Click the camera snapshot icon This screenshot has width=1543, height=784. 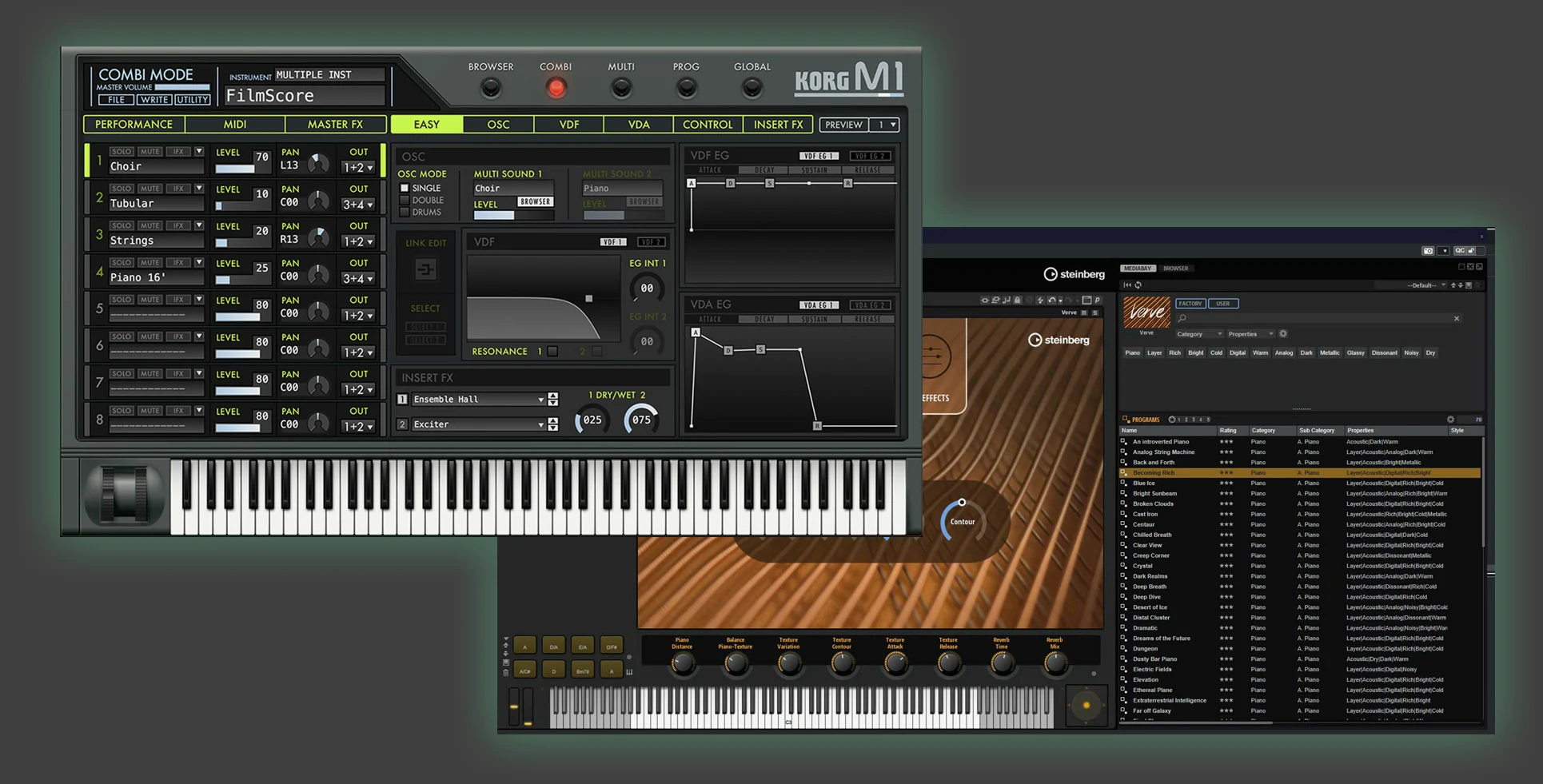point(1428,251)
